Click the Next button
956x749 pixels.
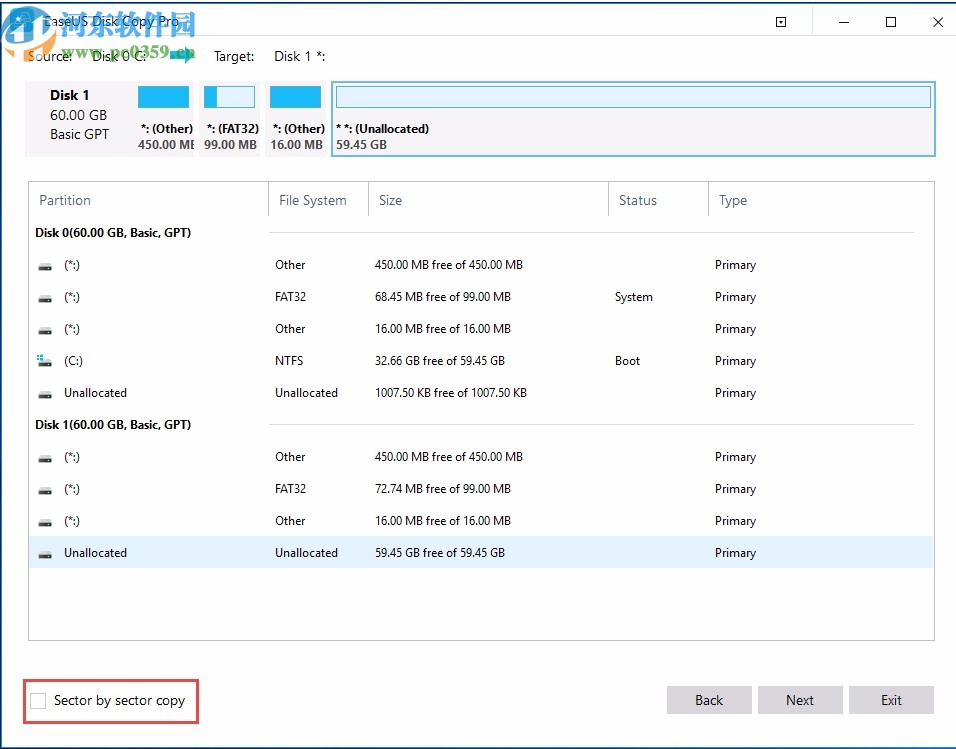tap(800, 700)
